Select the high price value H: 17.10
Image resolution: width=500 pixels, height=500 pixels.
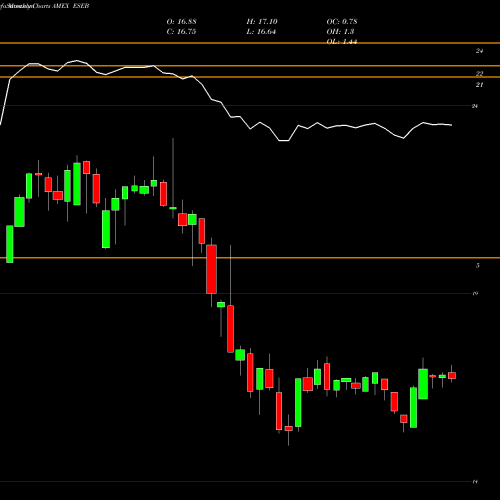(x=262, y=22)
